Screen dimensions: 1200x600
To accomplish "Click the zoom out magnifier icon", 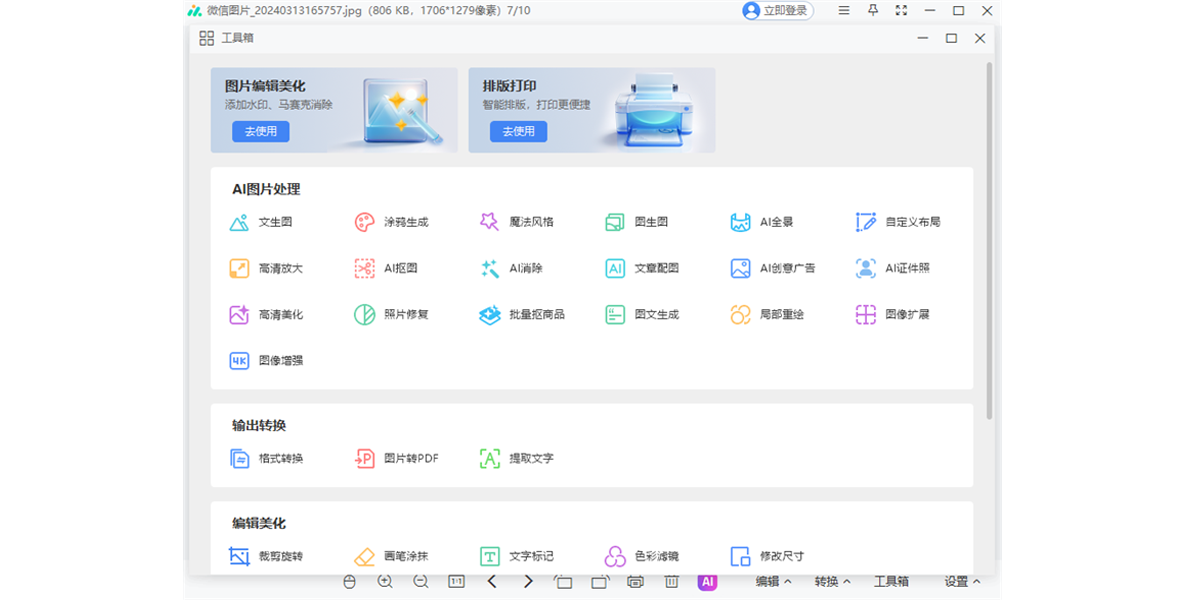I will coord(421,582).
